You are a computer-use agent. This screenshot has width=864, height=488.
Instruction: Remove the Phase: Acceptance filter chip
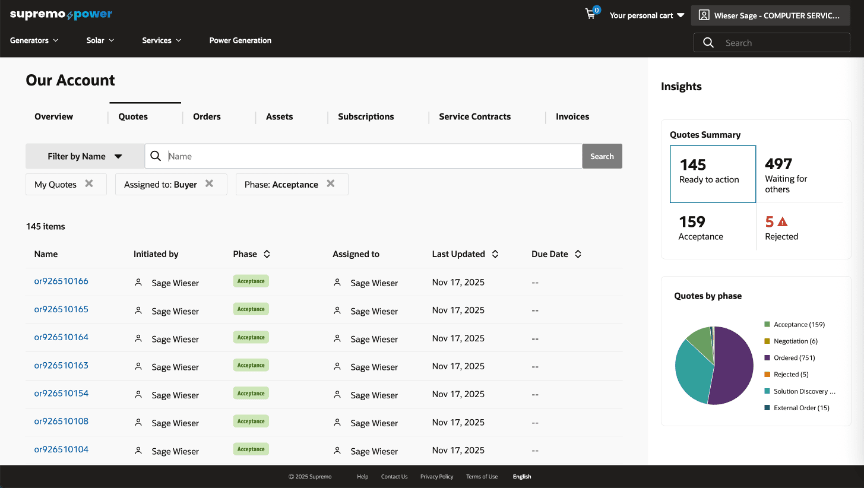[331, 183]
